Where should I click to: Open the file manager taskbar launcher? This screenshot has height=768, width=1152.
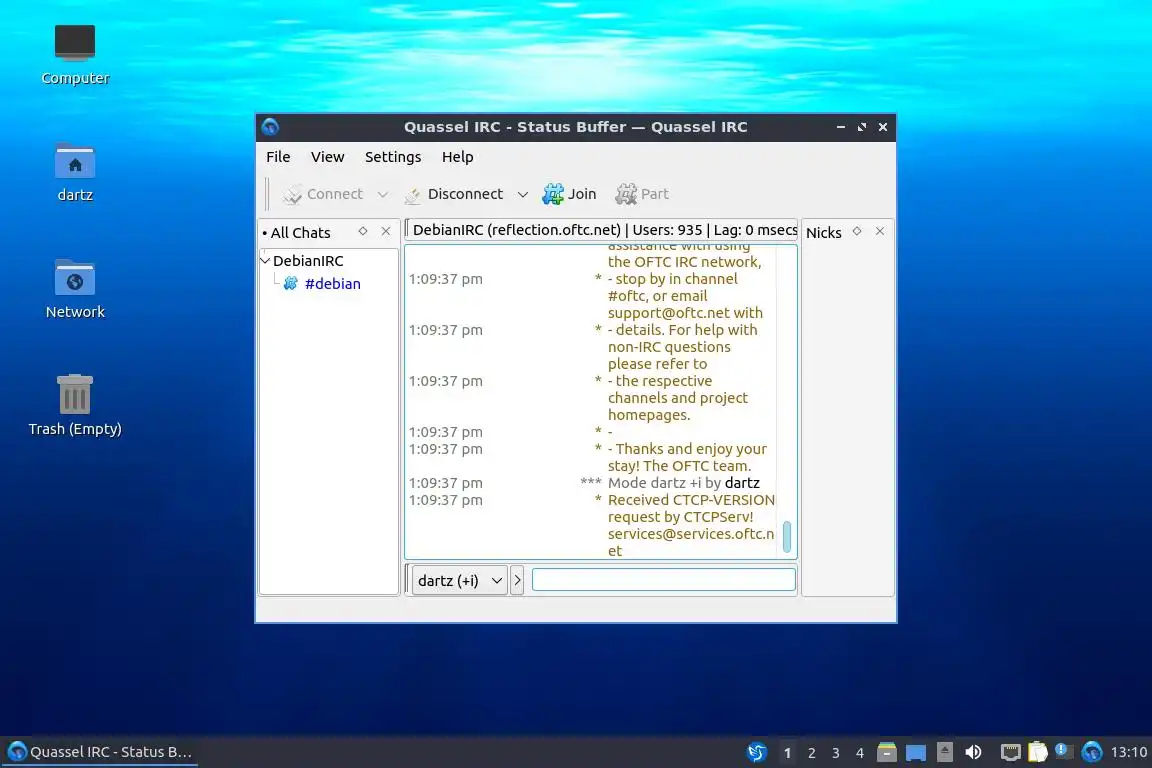click(887, 752)
